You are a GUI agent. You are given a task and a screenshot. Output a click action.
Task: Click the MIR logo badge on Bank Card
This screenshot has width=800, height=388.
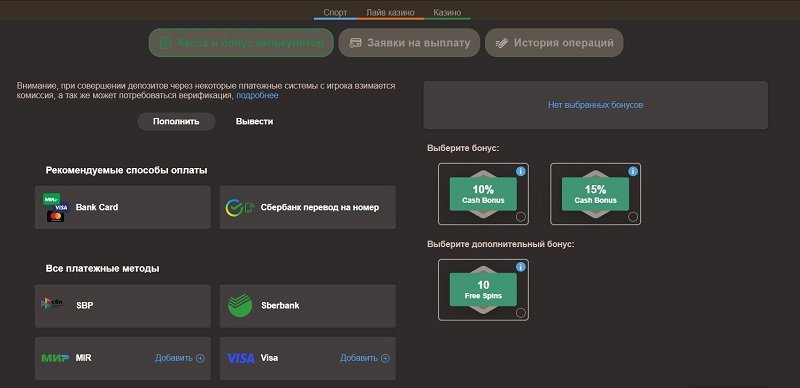click(x=51, y=199)
